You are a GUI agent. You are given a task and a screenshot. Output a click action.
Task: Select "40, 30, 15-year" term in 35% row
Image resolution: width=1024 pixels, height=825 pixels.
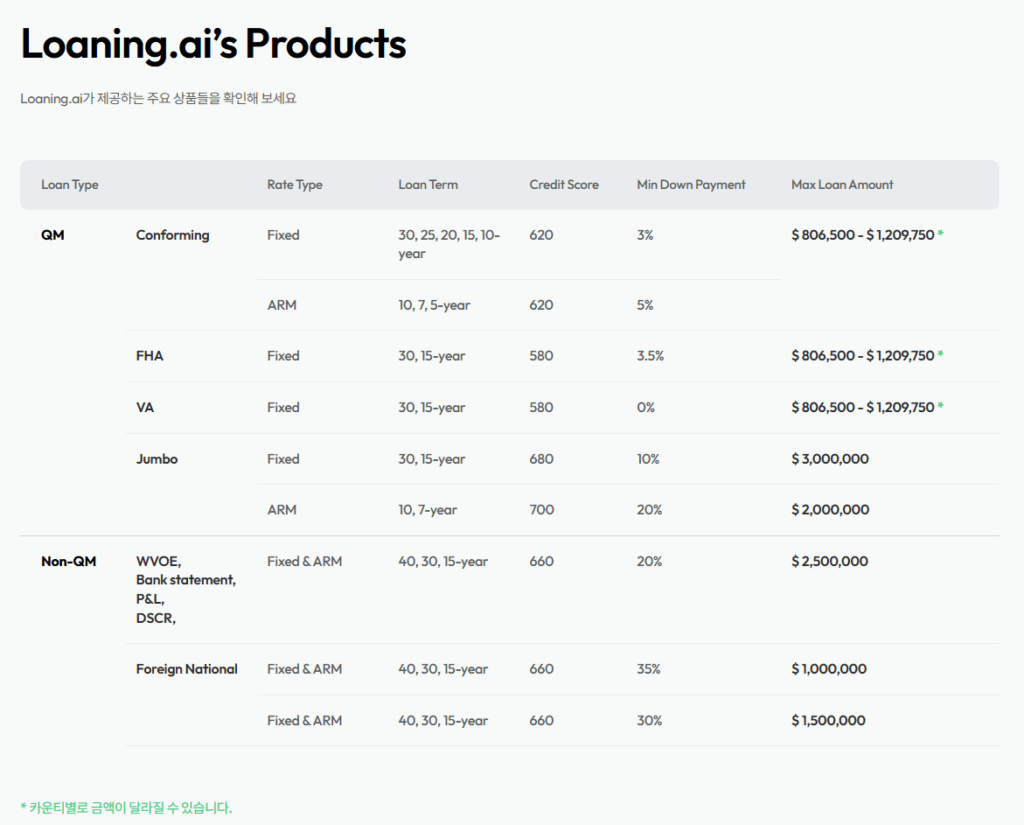point(443,670)
